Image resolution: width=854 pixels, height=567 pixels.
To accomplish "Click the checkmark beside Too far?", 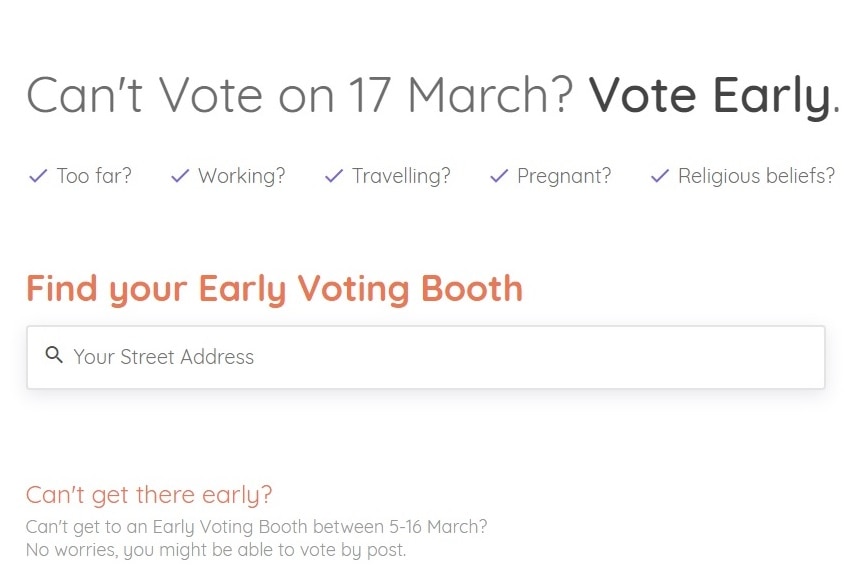I will coord(38,176).
